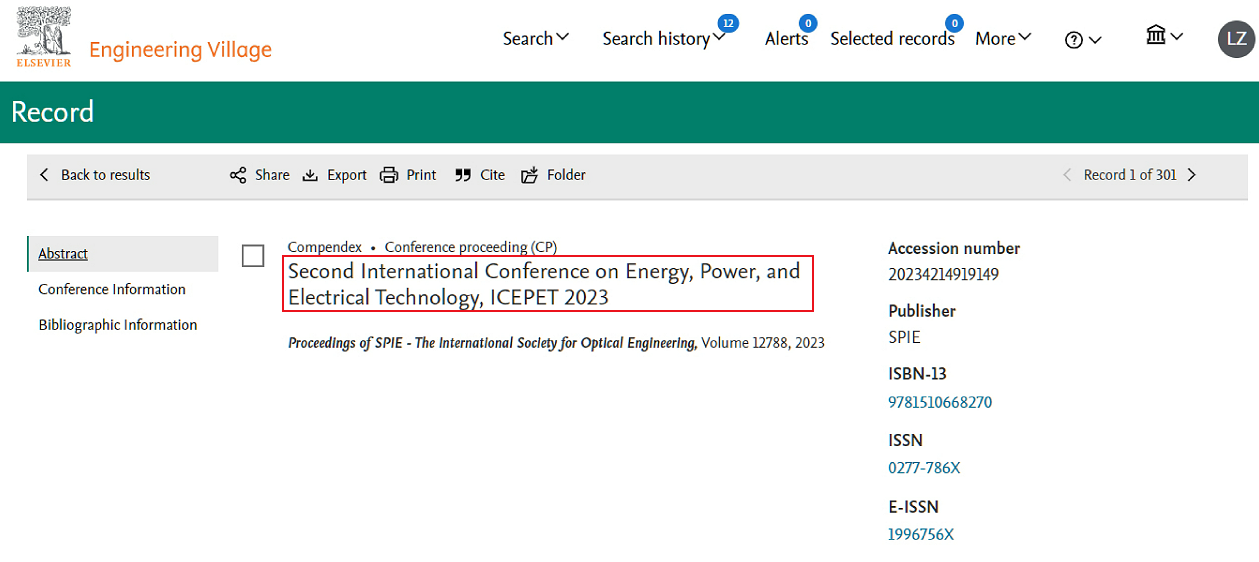Screen dimensions: 1259x562
Task: Click the Record 1 of 301 text
Action: (x=1130, y=175)
